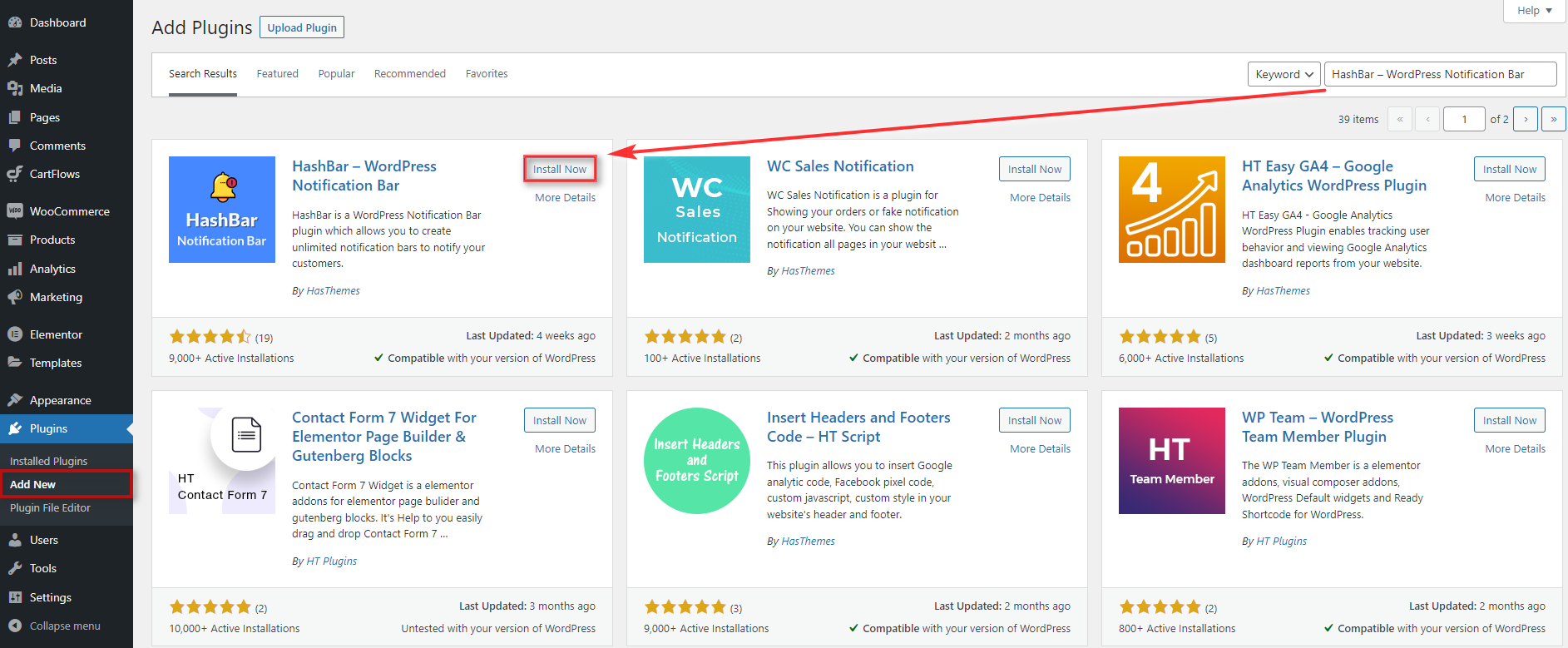This screenshot has height=648, width=1568.
Task: Switch to the Featured tab
Action: 277,74
